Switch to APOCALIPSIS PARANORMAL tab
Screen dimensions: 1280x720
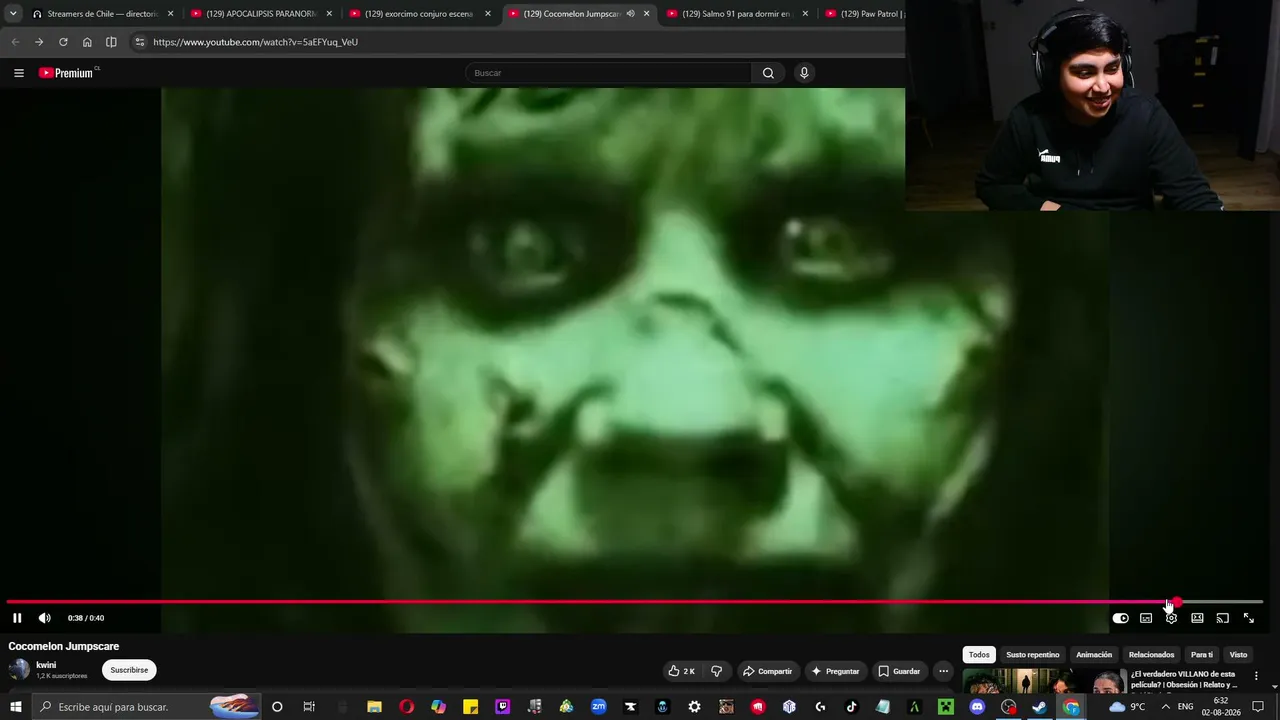tap(261, 14)
